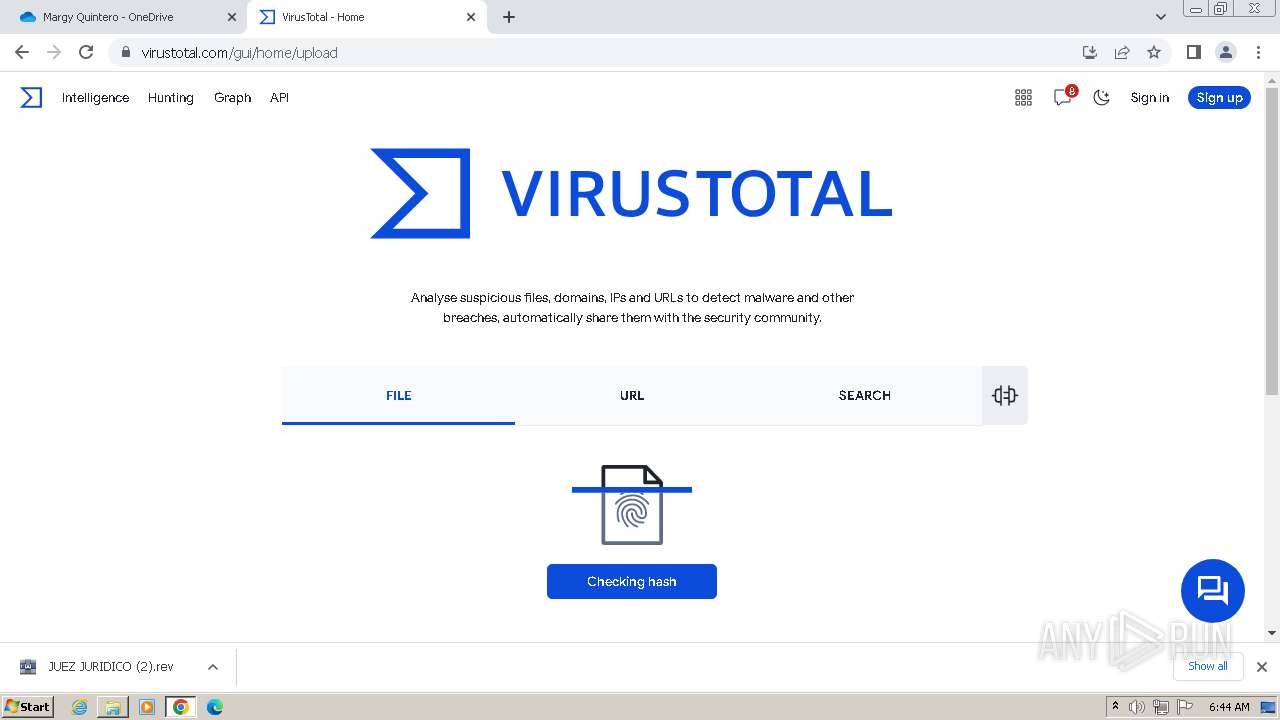Close the Margy Quintero OneDrive tab

(x=232, y=17)
